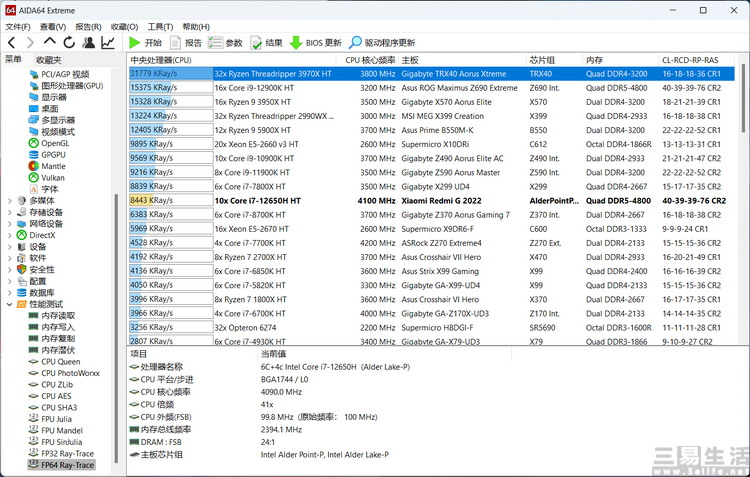Open the 文件(F) menu
Image resolution: width=750 pixels, height=477 pixels.
(18, 27)
